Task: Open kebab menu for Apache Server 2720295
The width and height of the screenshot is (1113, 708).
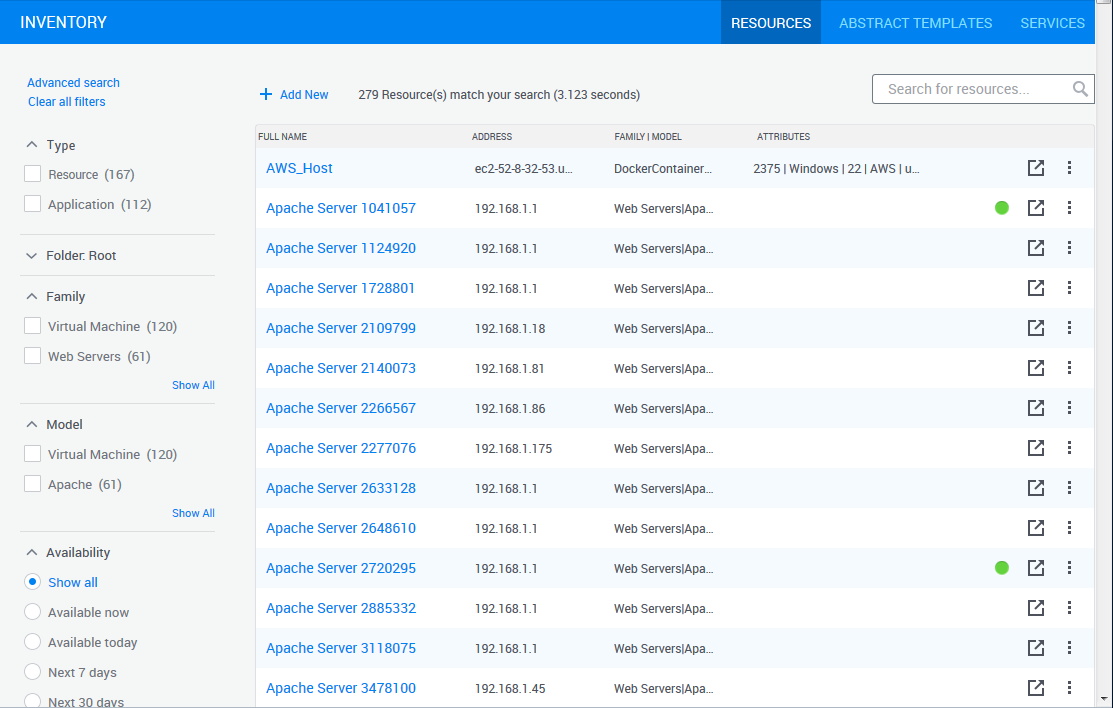Action: 1069,568
